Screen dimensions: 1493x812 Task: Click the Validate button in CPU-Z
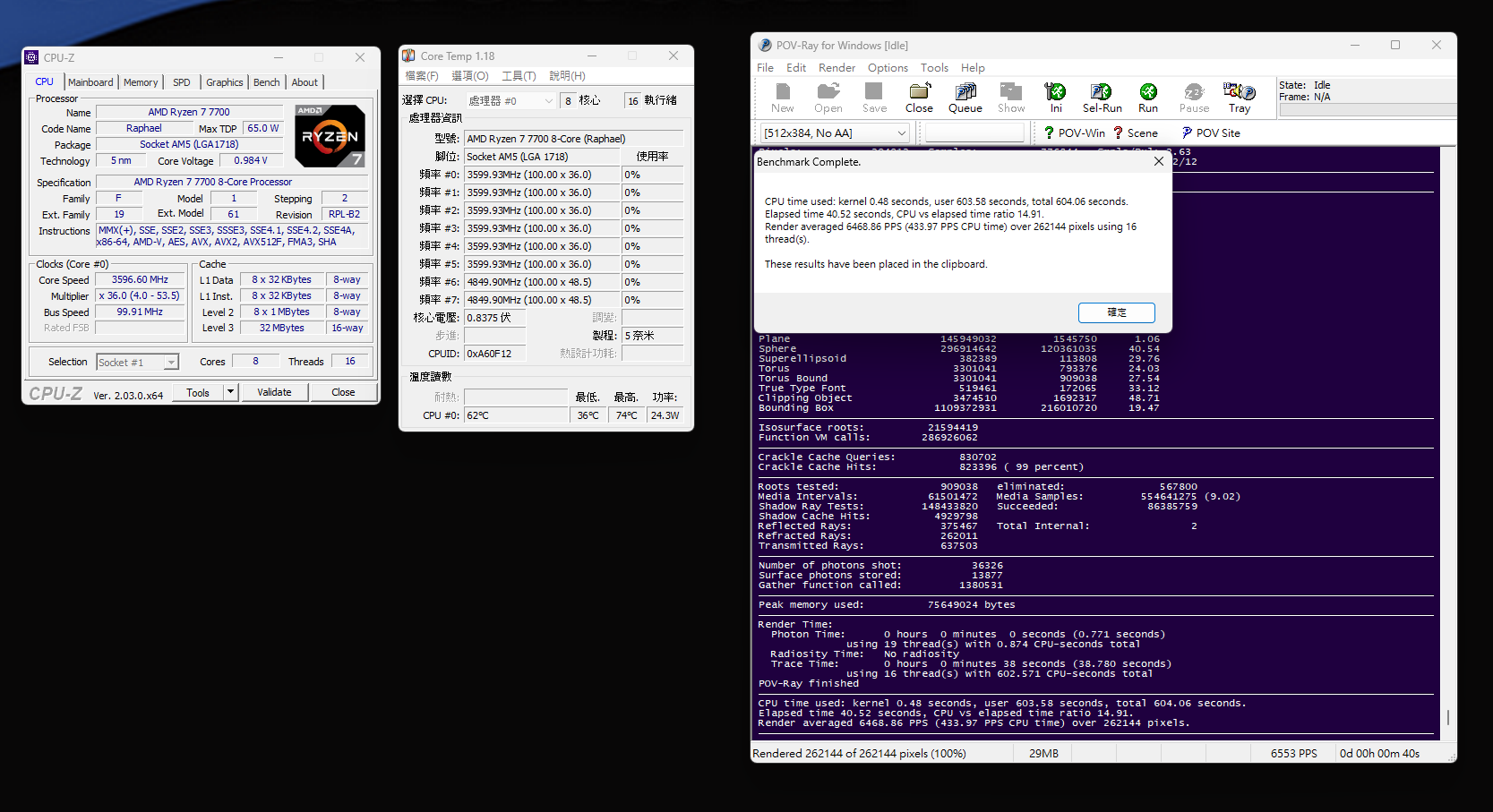tap(274, 392)
